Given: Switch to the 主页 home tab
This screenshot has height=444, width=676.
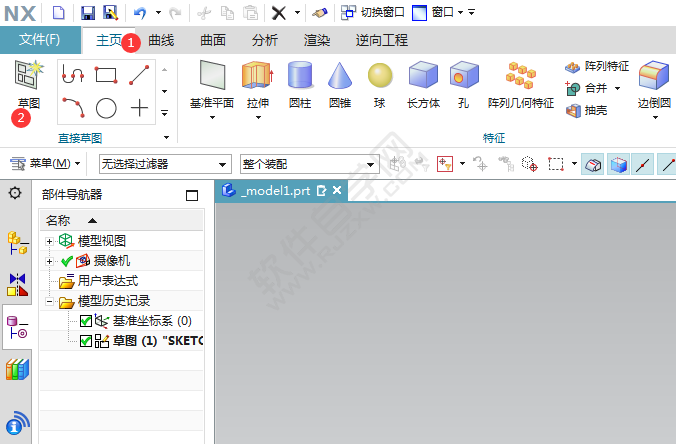Looking at the screenshot, I should (x=109, y=40).
